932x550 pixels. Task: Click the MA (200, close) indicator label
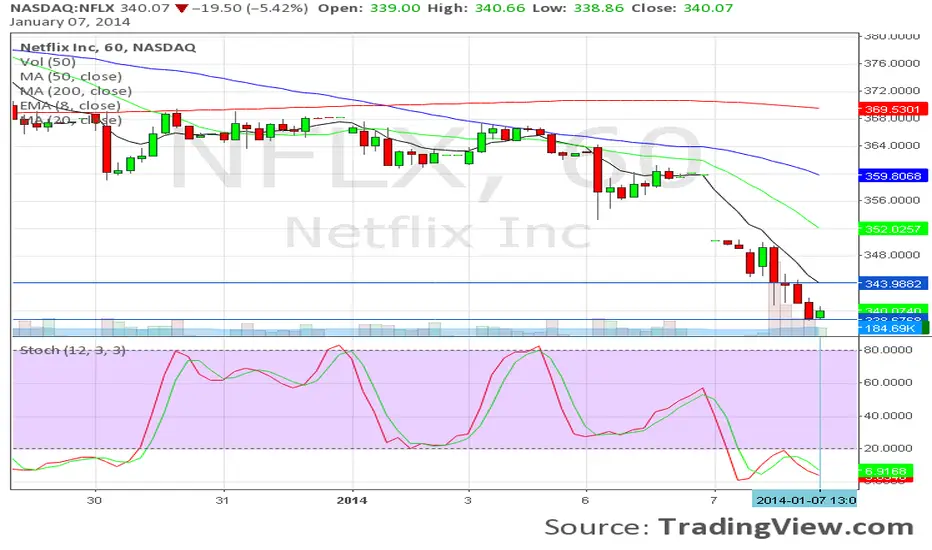pos(75,91)
